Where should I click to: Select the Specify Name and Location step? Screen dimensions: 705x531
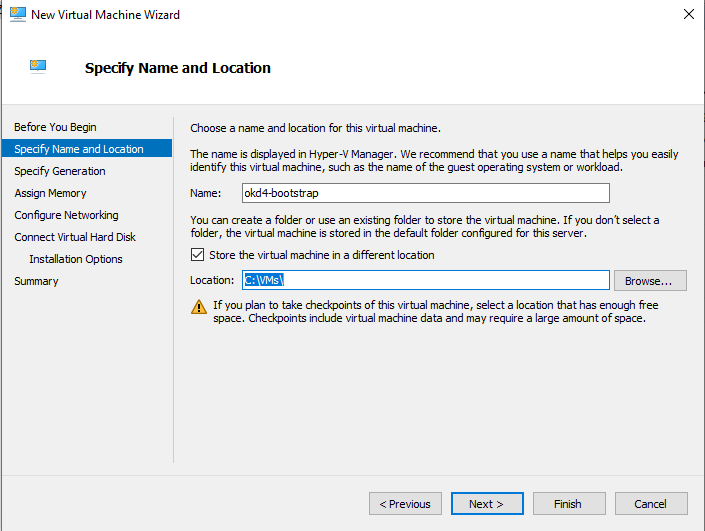(87, 149)
